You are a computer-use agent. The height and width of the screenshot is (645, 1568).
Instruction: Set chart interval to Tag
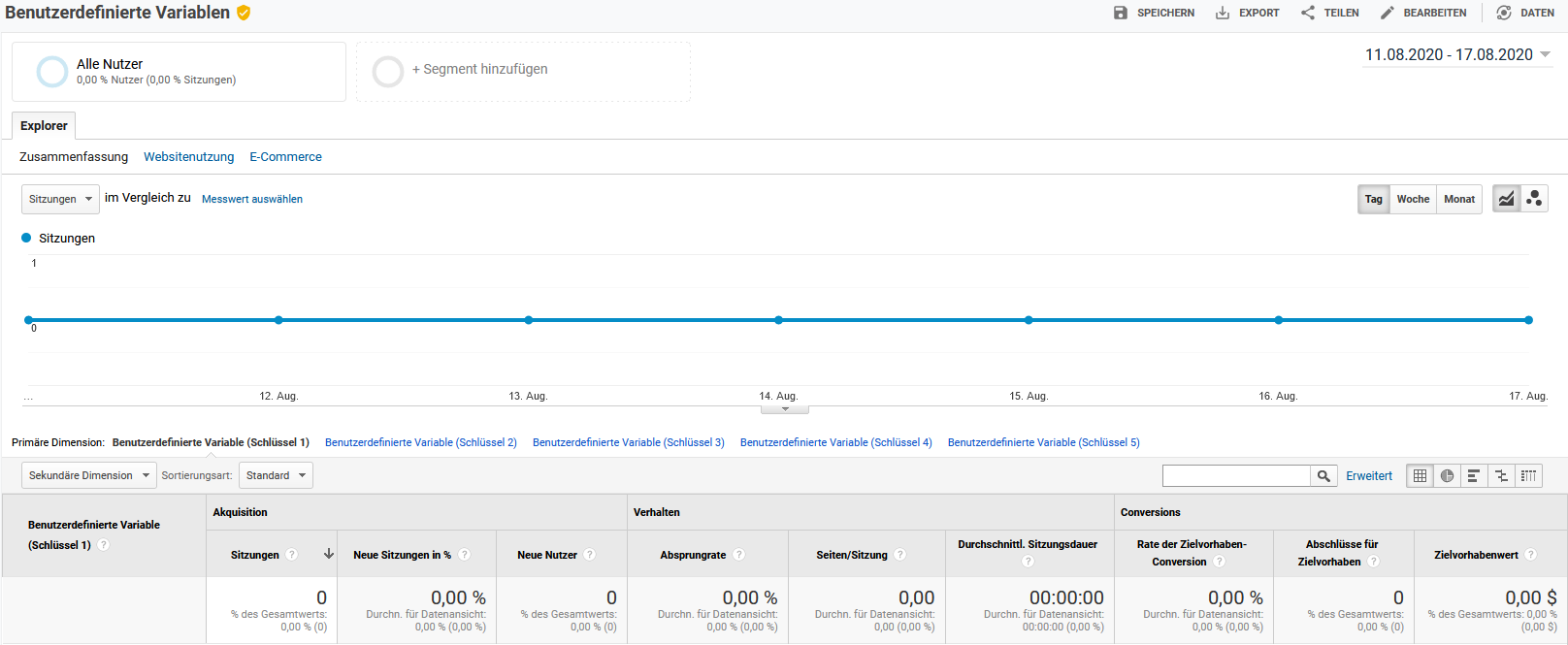1373,199
